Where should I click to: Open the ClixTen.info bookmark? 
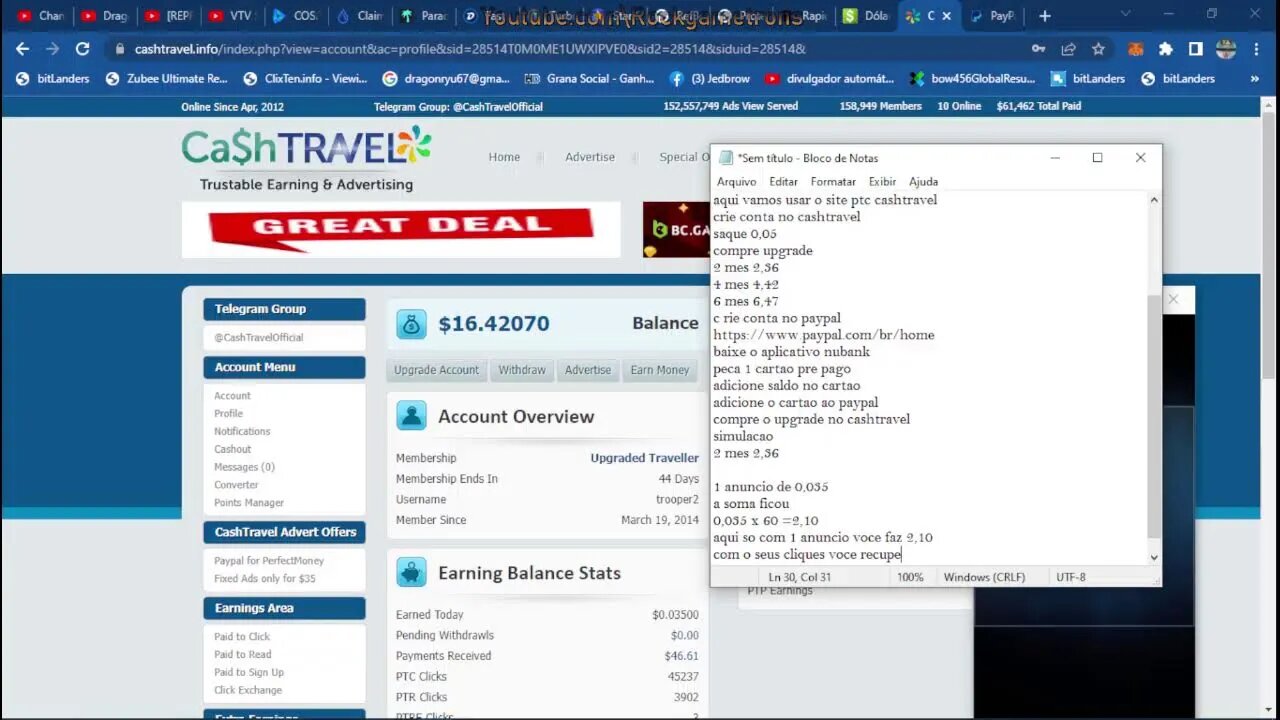click(305, 78)
